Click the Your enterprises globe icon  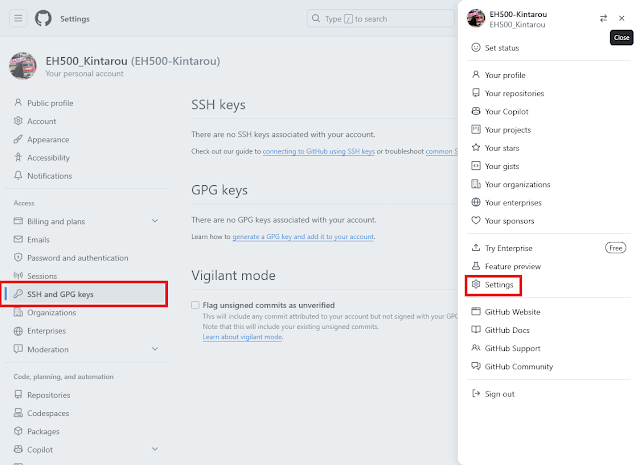point(476,202)
